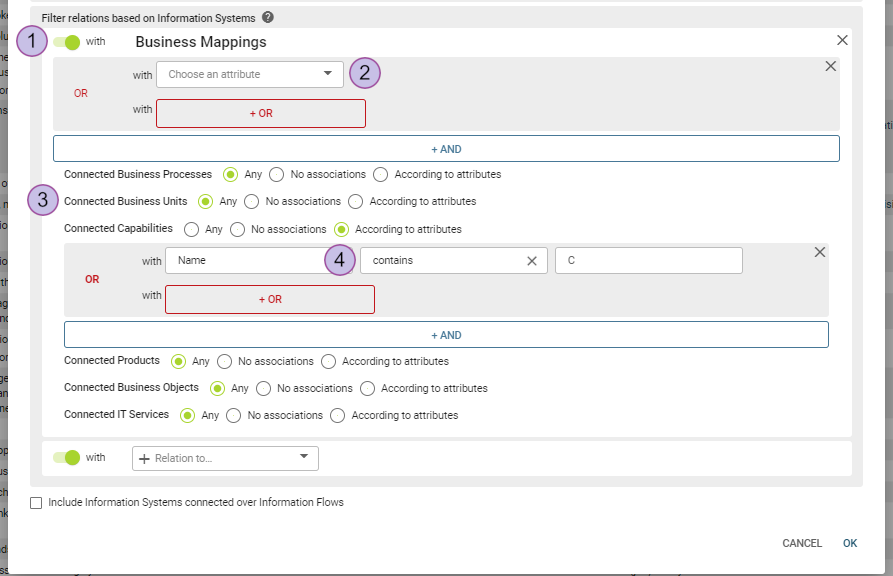Click the value field containing 'C'
The width and height of the screenshot is (893, 576).
[648, 261]
